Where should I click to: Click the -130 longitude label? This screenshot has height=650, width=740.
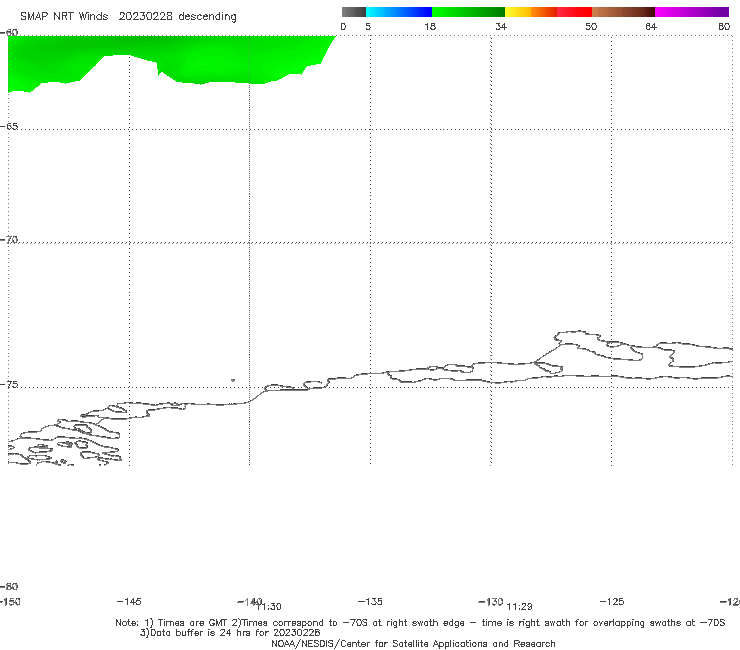click(x=491, y=601)
